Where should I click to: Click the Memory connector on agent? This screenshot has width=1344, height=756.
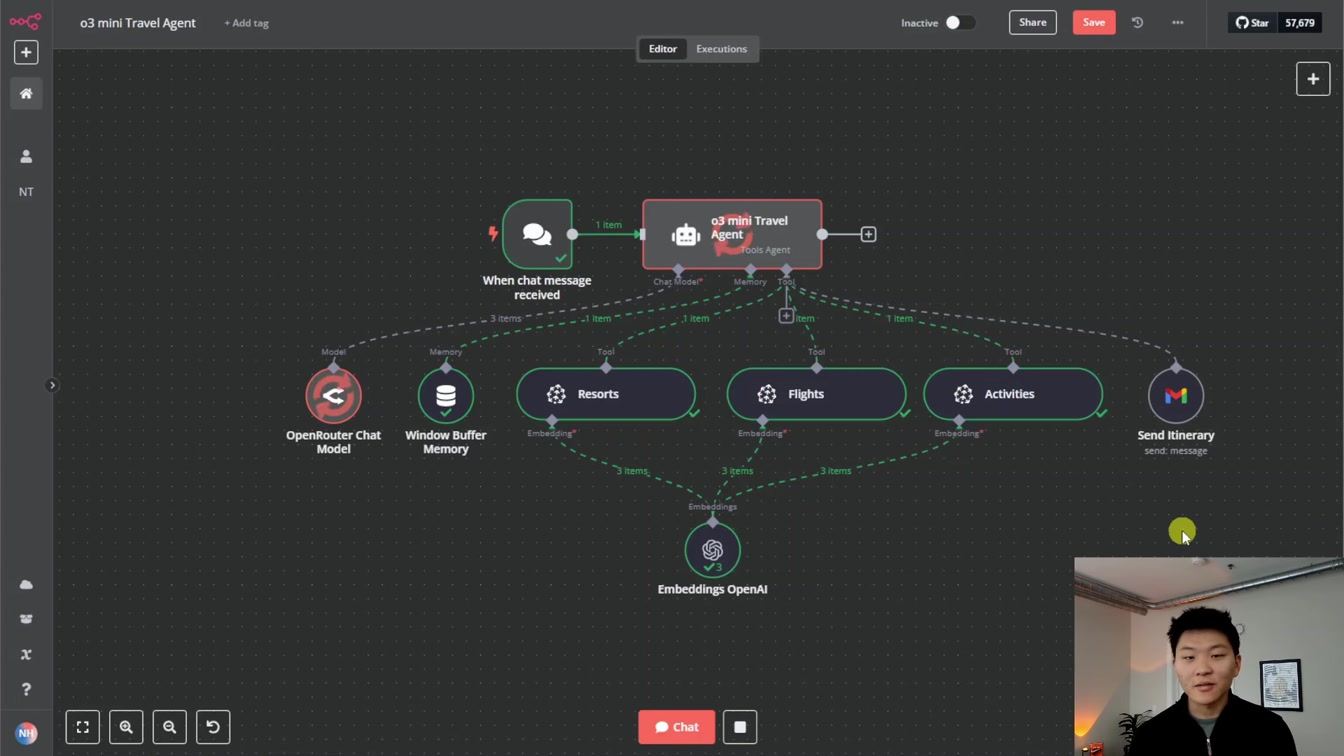750,270
